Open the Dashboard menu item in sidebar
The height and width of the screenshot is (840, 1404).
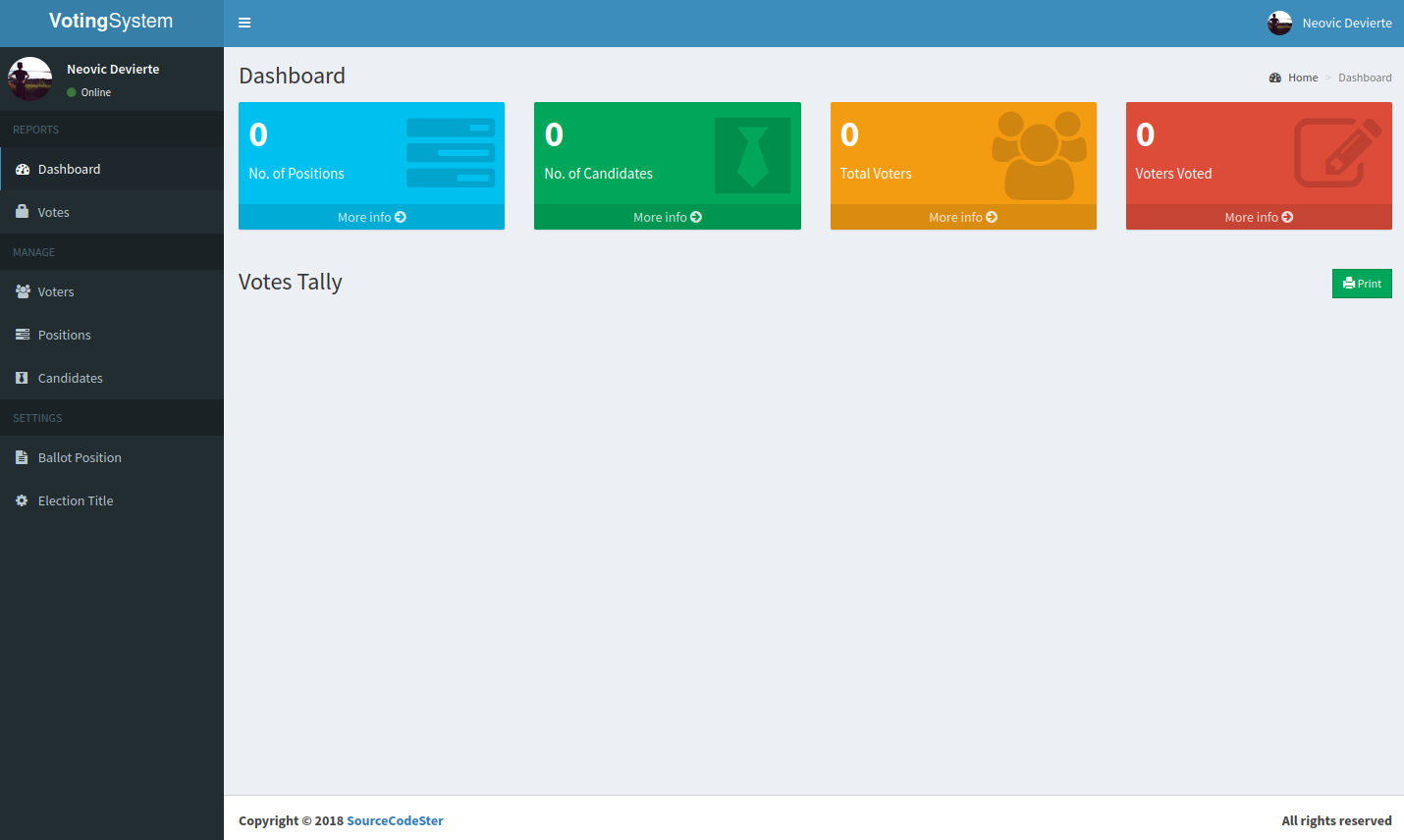point(112,169)
